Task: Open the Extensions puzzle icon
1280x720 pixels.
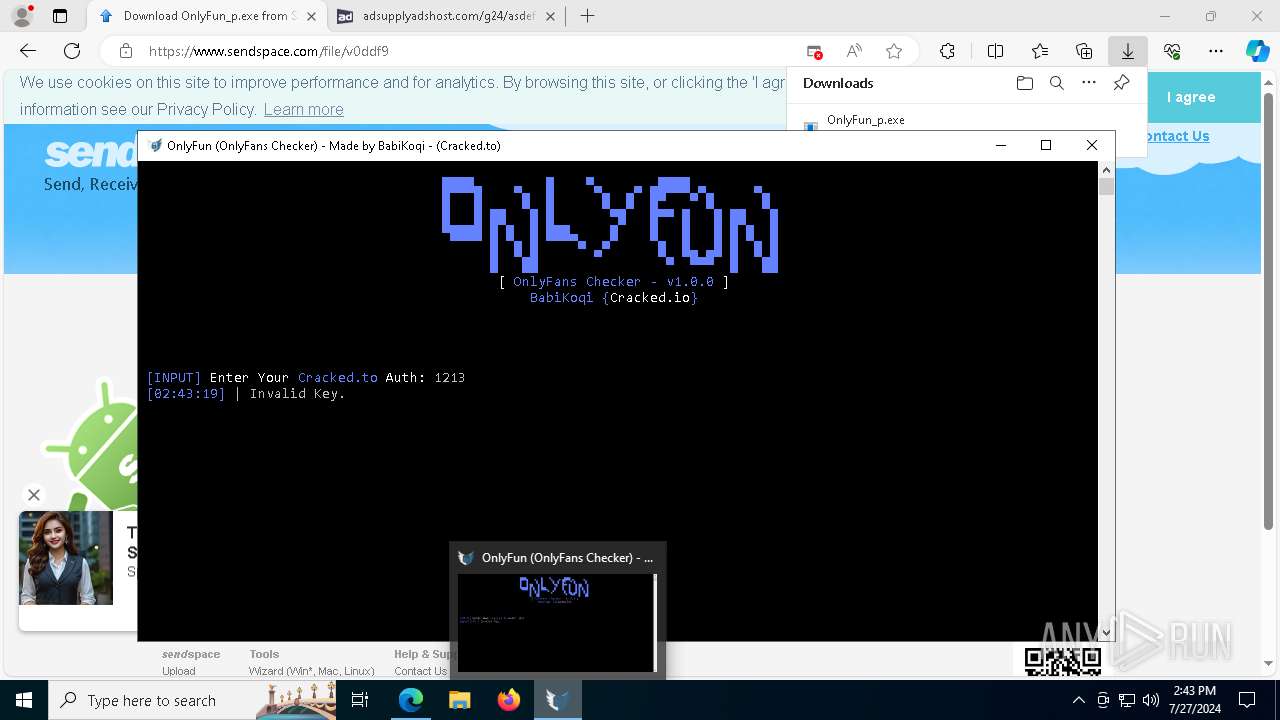Action: [947, 51]
